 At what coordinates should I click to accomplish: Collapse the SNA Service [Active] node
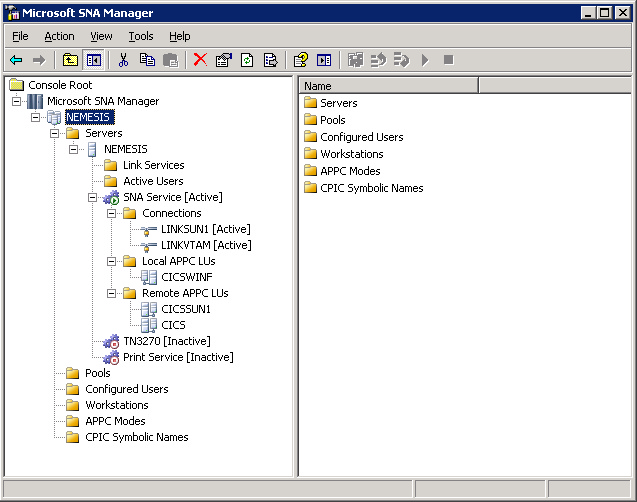tap(93, 197)
